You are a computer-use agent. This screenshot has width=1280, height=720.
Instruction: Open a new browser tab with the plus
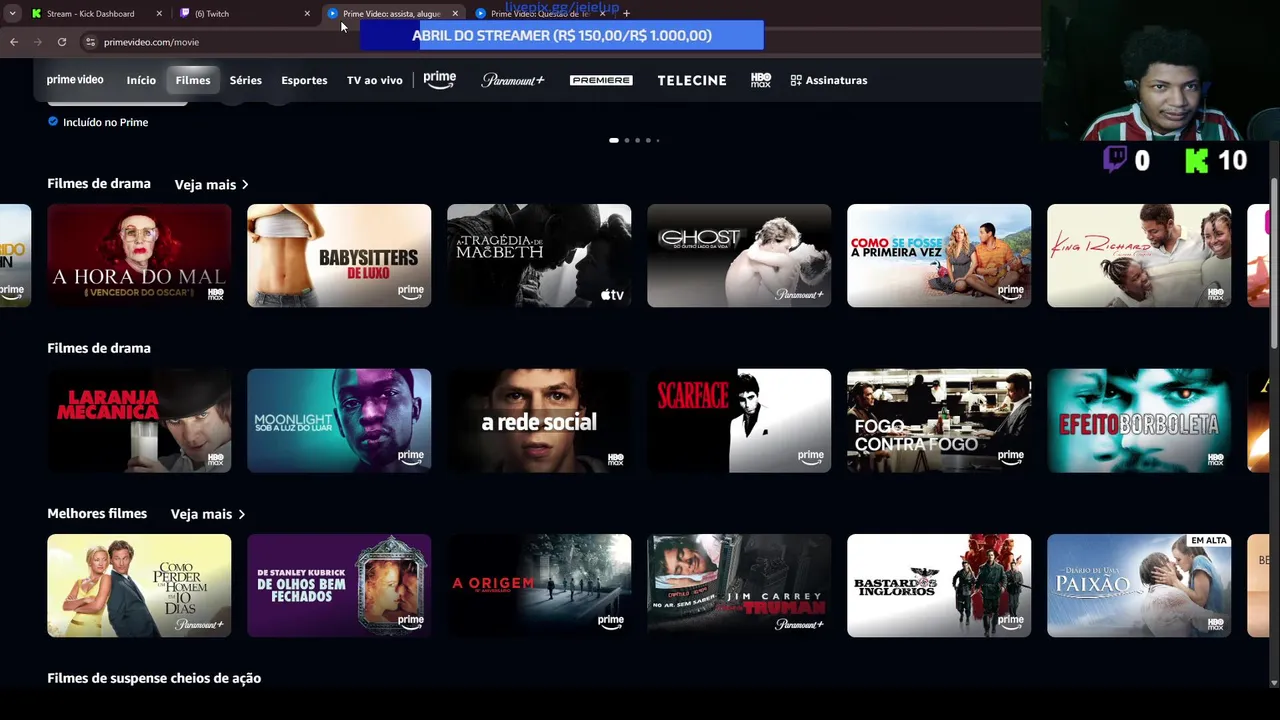(626, 13)
